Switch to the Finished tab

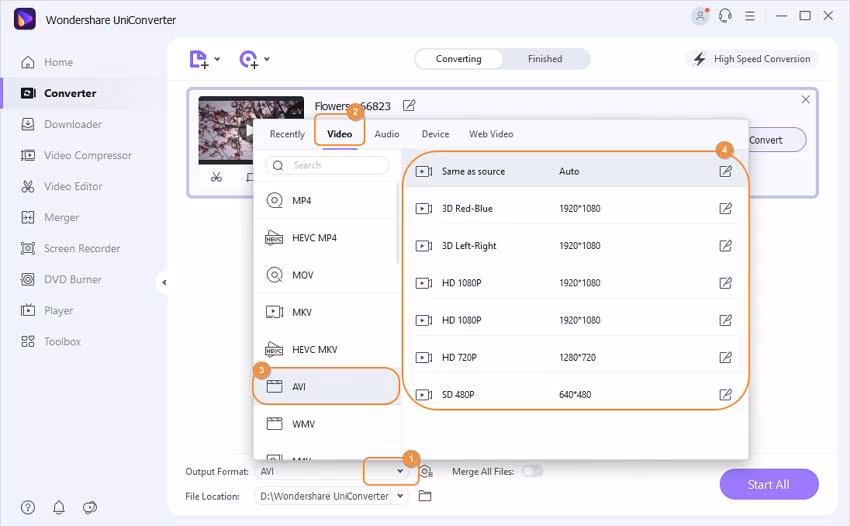coord(545,59)
